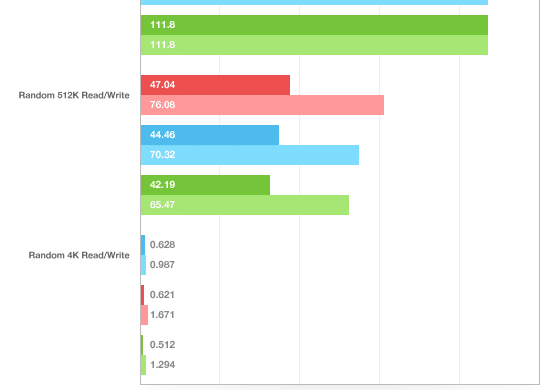Select the small light blue 0.987 bar

pos(144,265)
